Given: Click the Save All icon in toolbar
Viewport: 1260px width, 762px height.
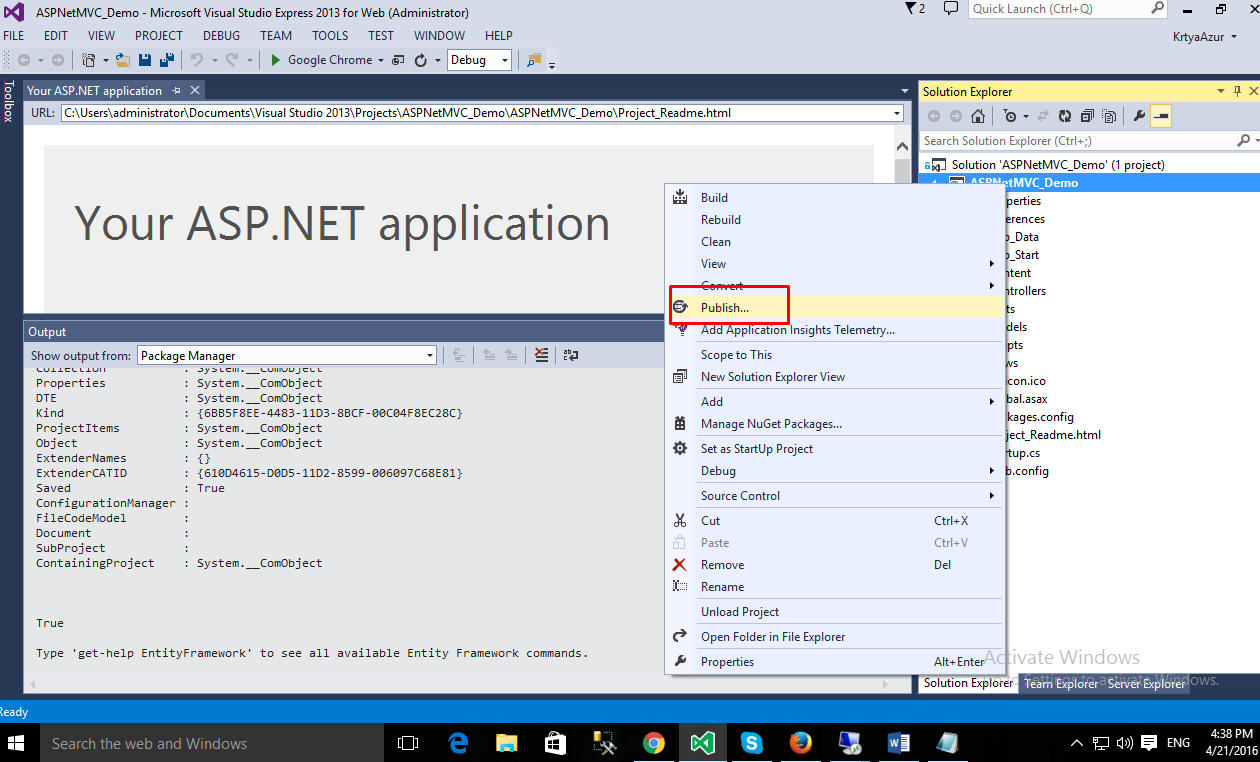Looking at the screenshot, I should pos(167,60).
